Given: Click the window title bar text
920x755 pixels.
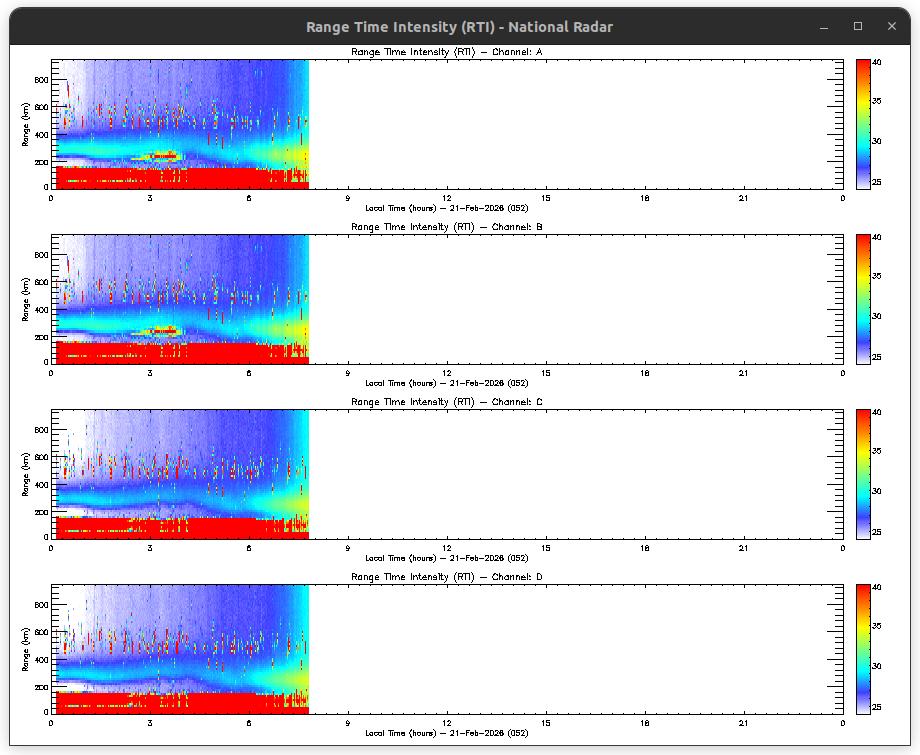Looking at the screenshot, I should point(459,26).
